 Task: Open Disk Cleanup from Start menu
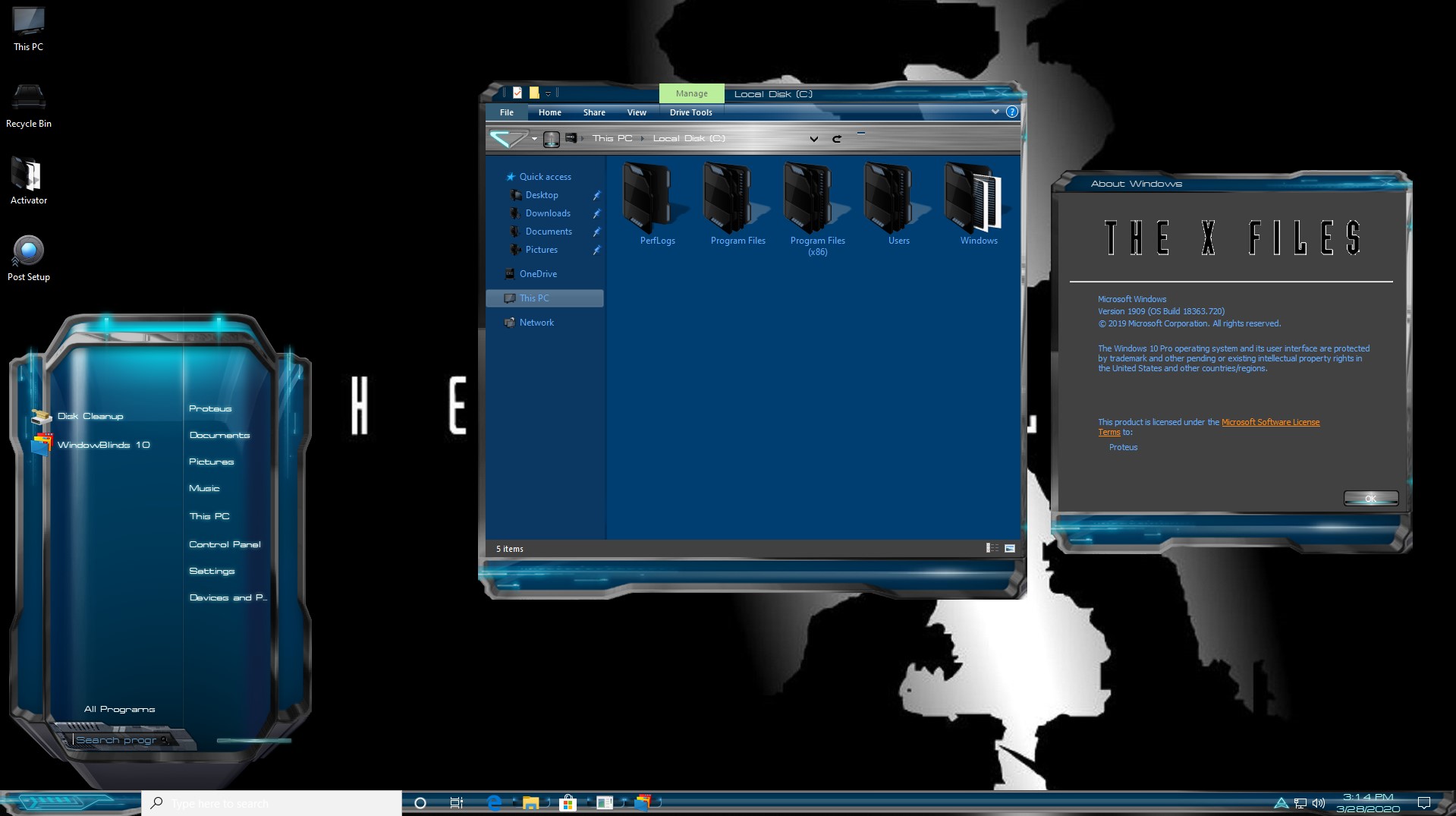coord(90,416)
